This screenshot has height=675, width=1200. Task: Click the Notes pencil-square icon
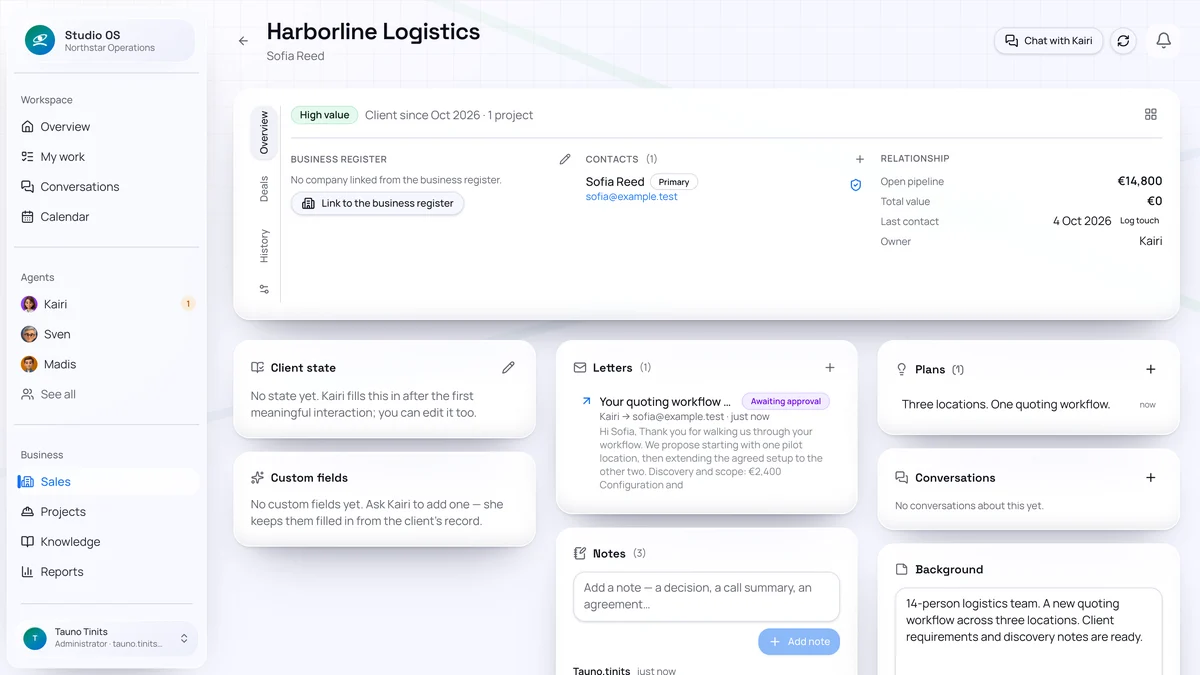pyautogui.click(x=580, y=553)
